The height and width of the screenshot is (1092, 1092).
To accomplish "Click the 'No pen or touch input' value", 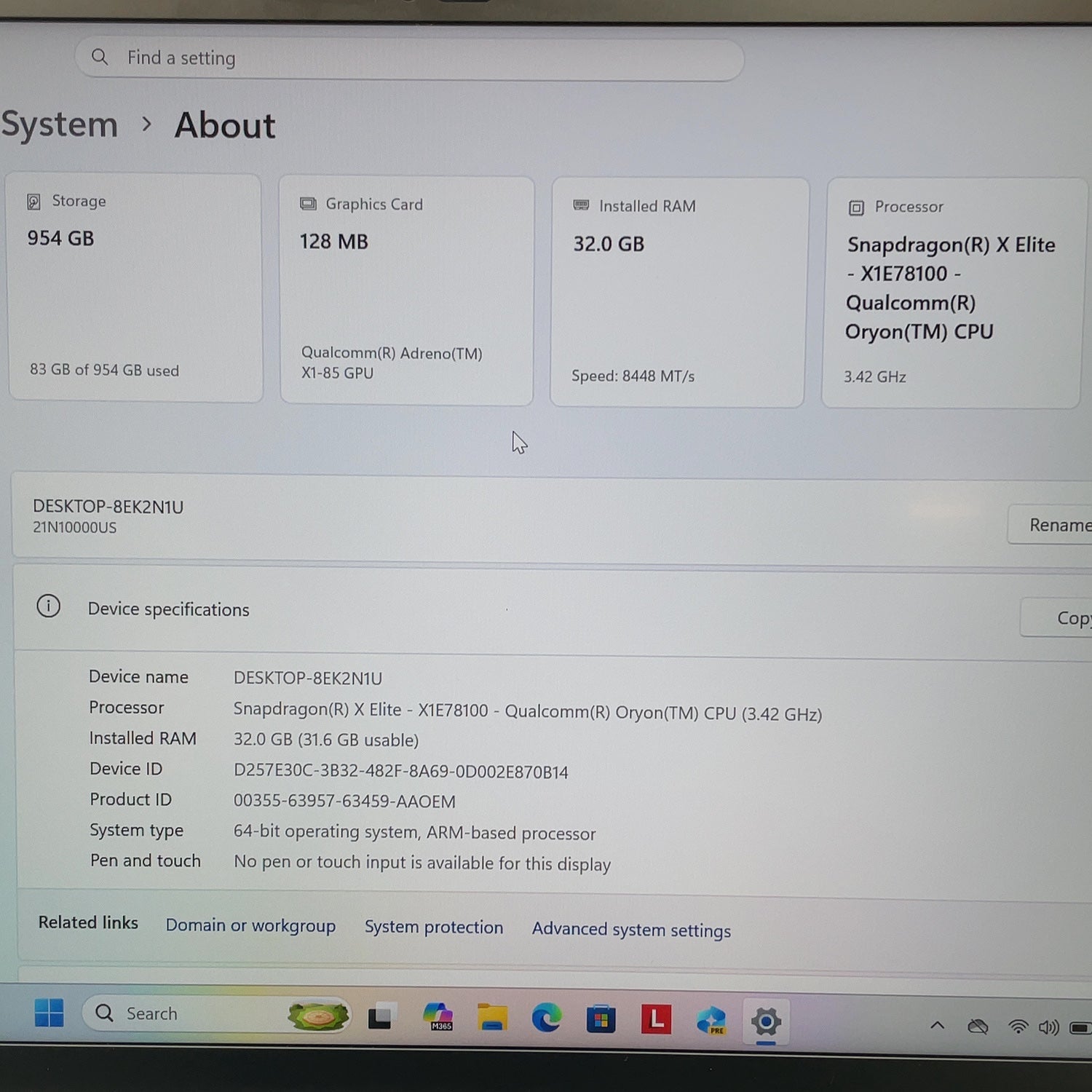I will [422, 863].
